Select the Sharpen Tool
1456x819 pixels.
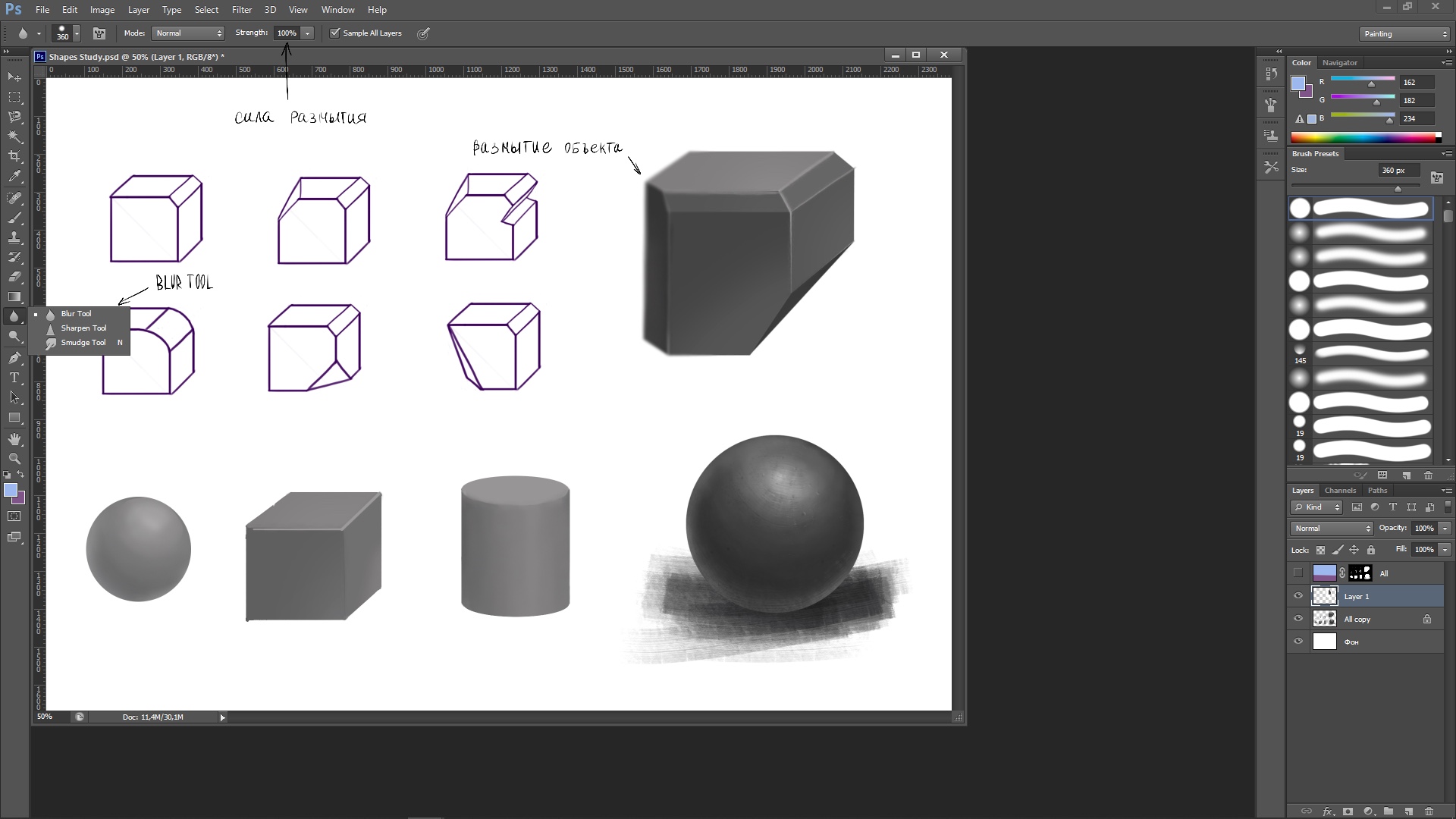tap(83, 327)
